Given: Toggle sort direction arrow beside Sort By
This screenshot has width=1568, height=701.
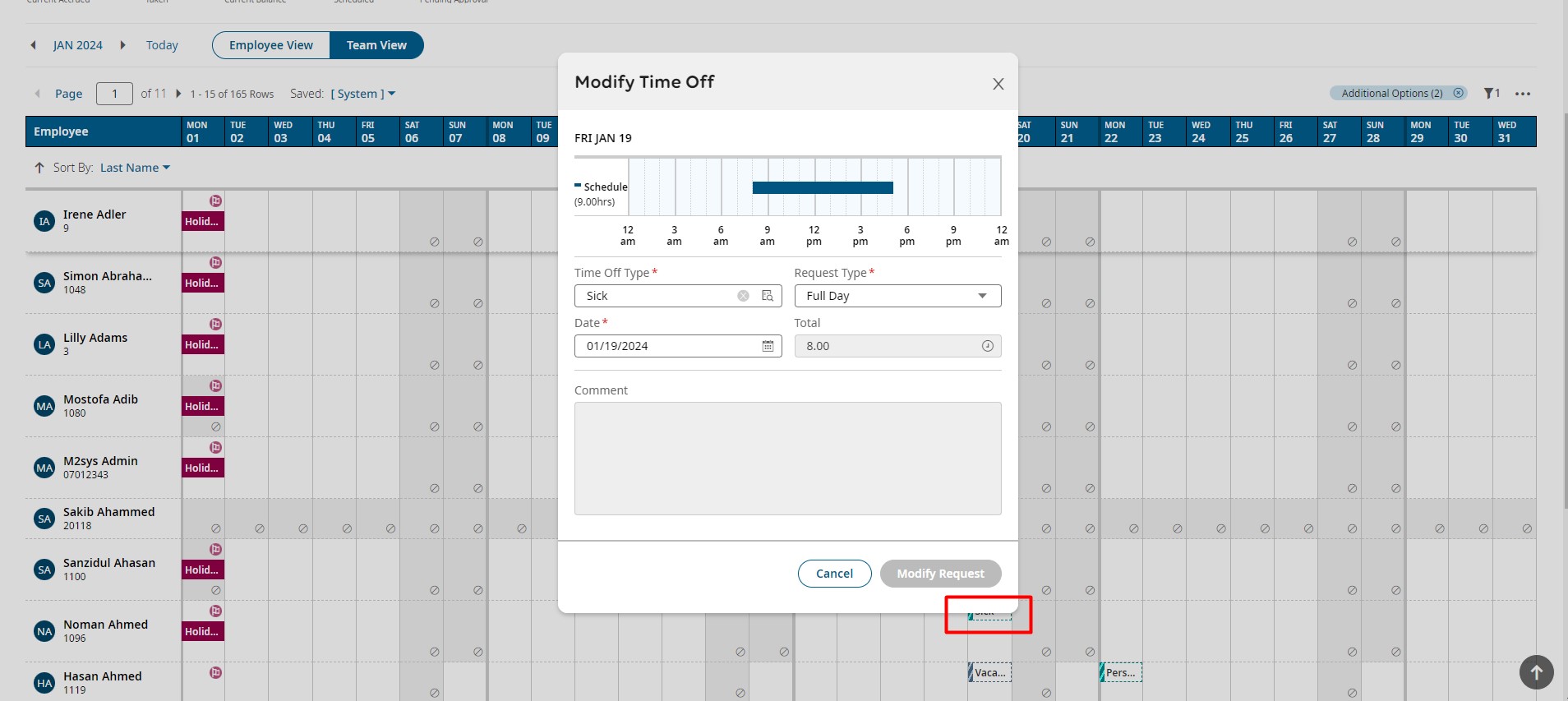Looking at the screenshot, I should tap(39, 168).
